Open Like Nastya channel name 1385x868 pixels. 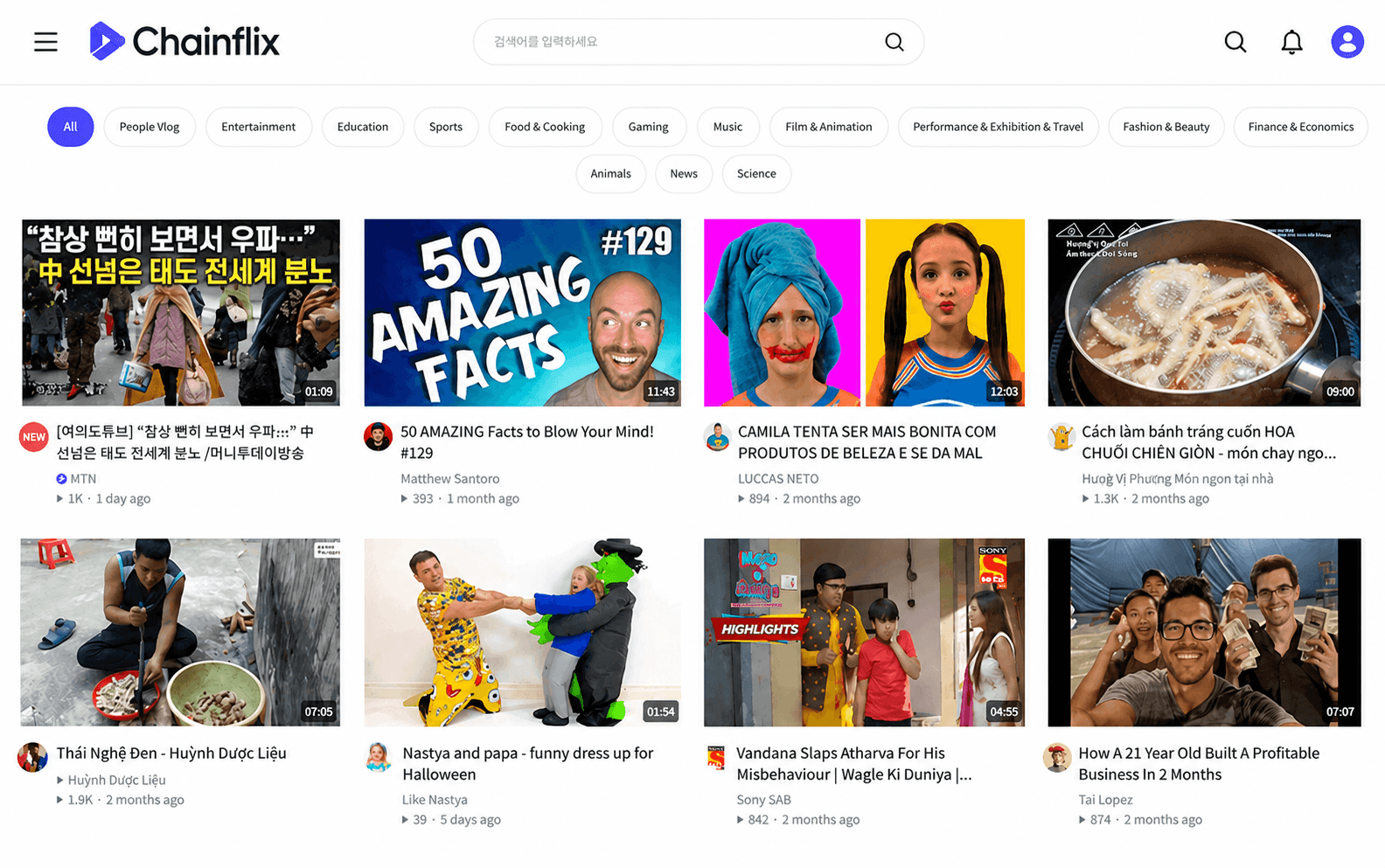[435, 800]
